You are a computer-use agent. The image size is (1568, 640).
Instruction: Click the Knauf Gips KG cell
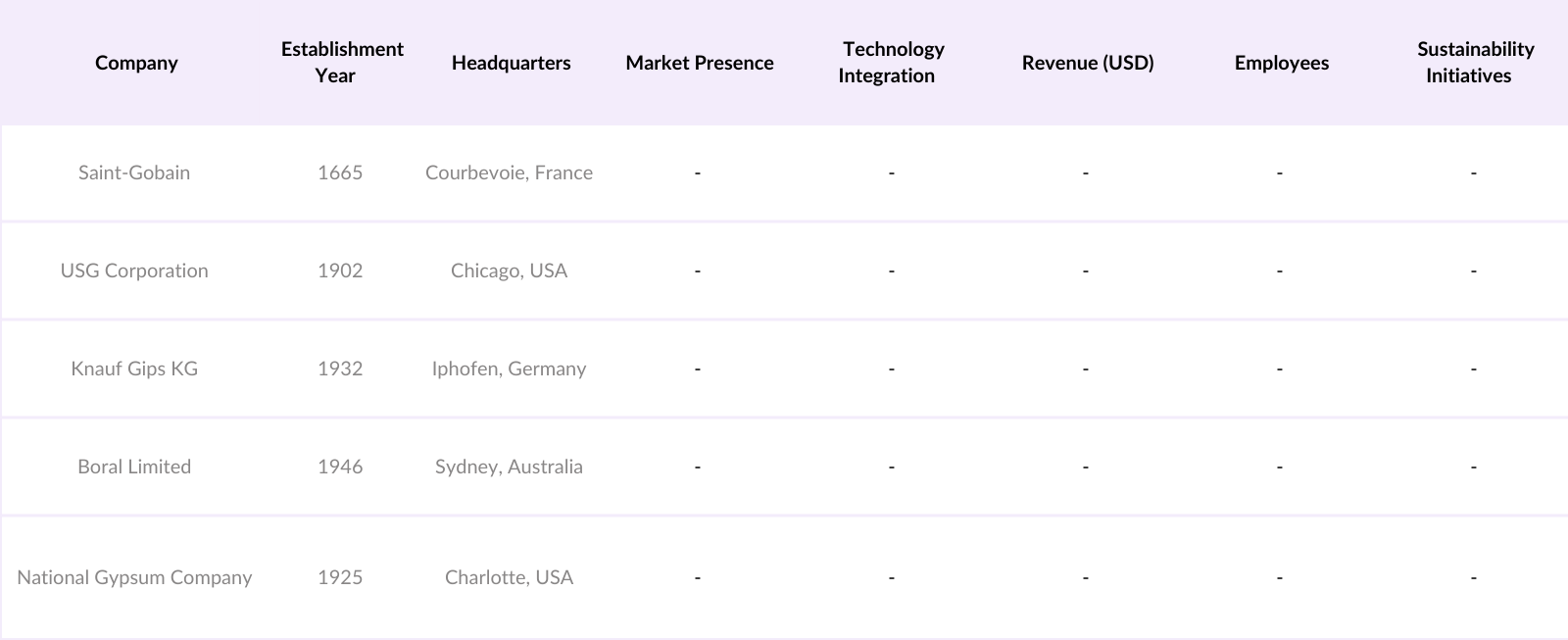point(134,369)
